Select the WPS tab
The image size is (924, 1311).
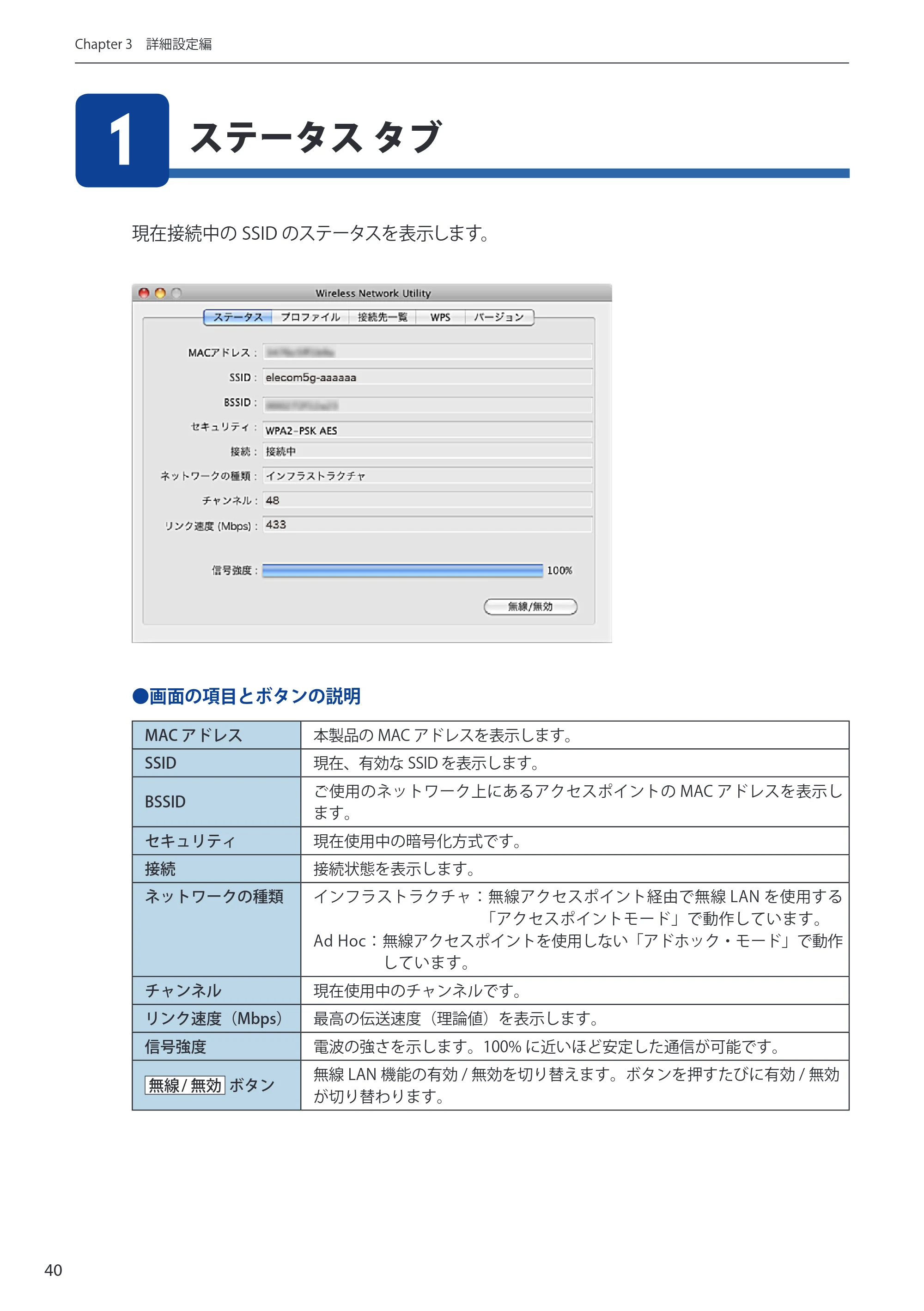point(440,317)
